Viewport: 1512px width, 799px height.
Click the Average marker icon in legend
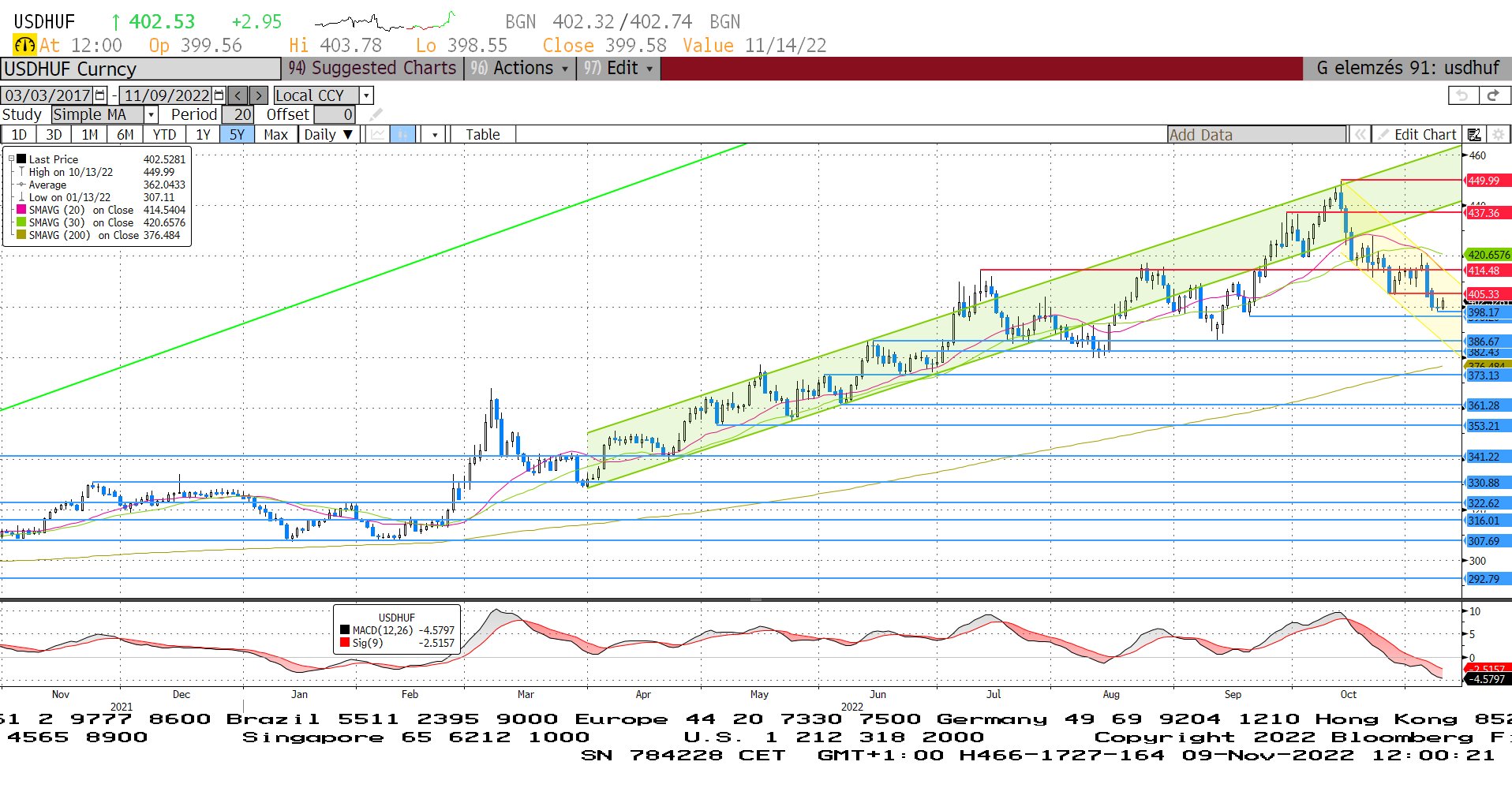pyautogui.click(x=22, y=185)
